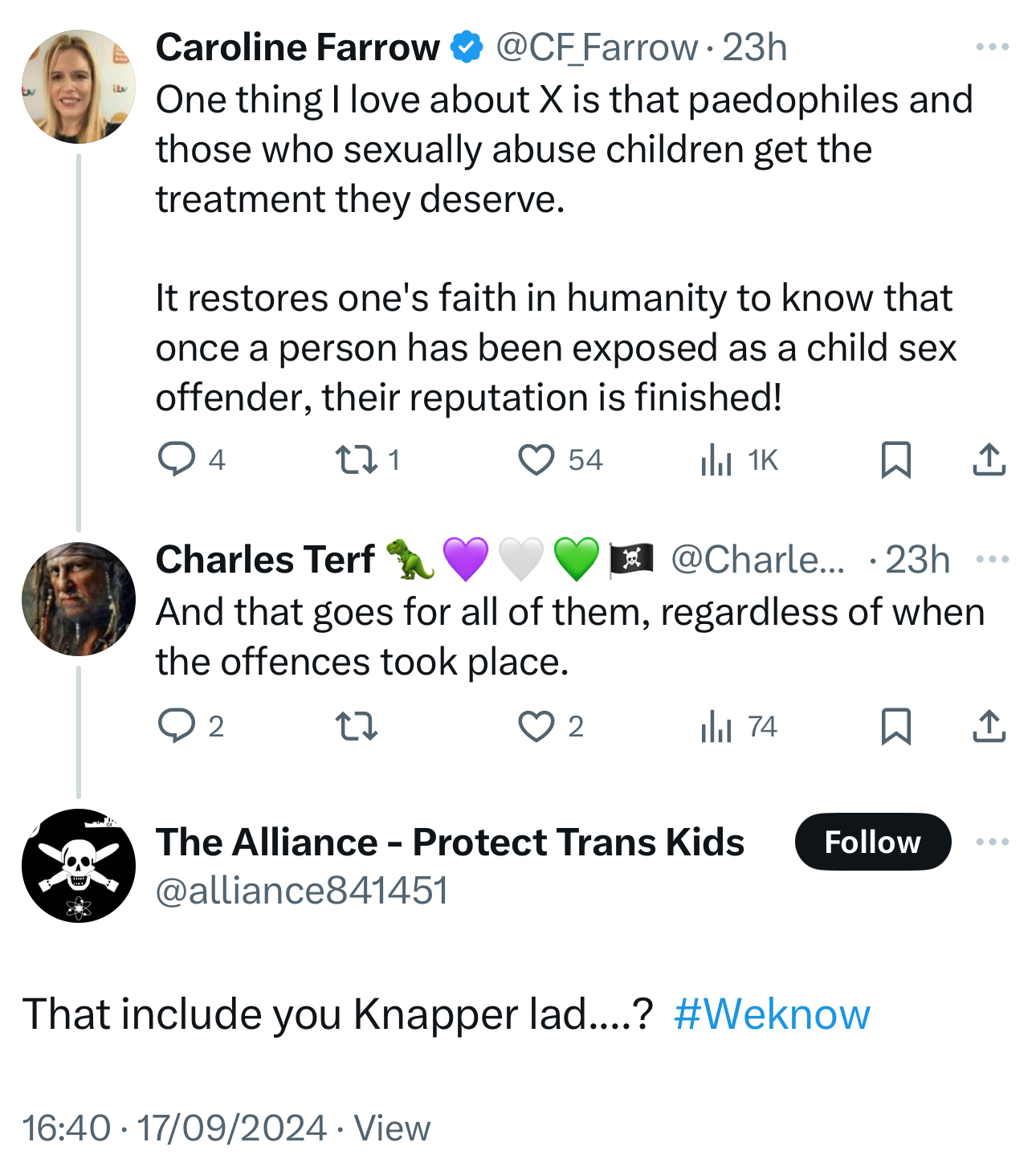Open Caroline Farrow's profile picture
This screenshot has height=1171, width=1036.
pos(79,87)
